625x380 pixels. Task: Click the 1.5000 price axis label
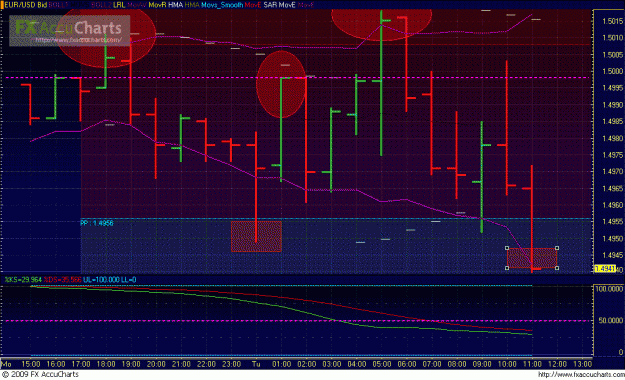[x=612, y=71]
